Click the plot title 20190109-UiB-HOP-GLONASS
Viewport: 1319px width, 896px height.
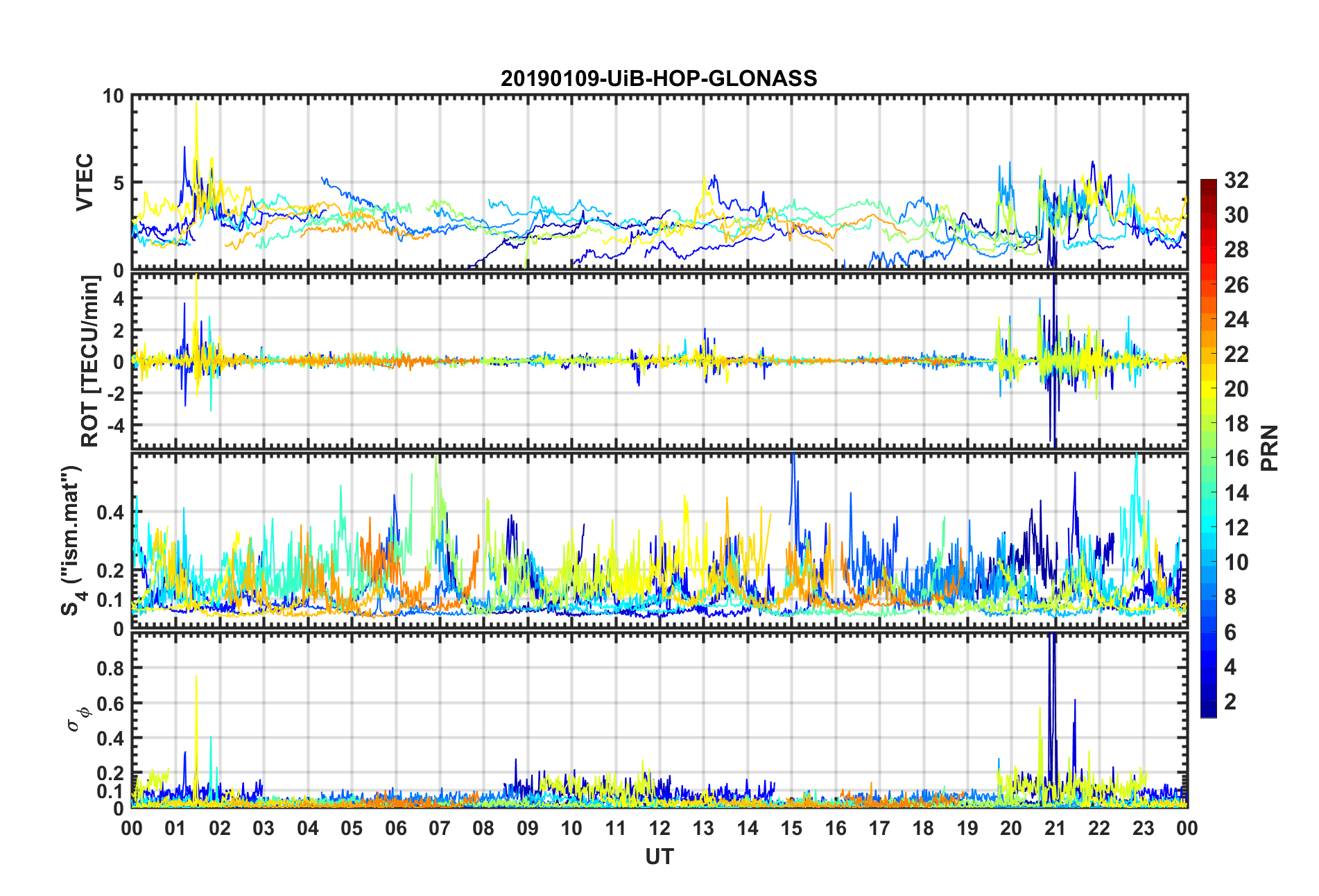coord(659,78)
